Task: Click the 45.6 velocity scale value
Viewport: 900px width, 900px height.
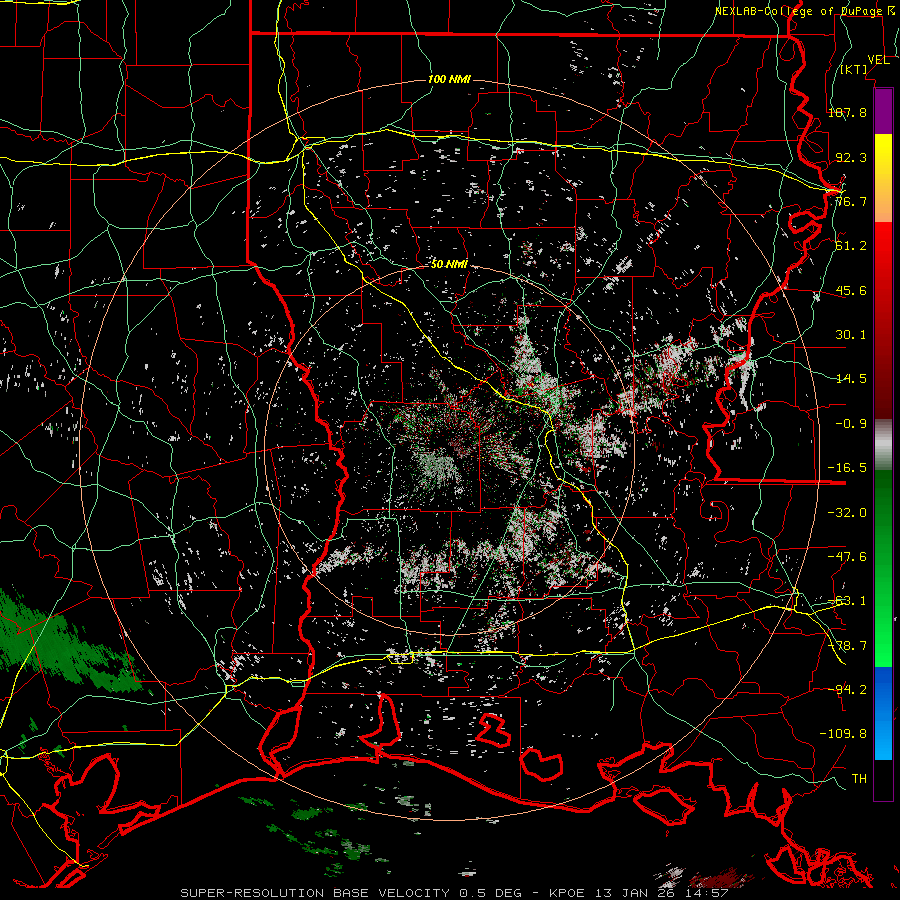Action: click(851, 290)
